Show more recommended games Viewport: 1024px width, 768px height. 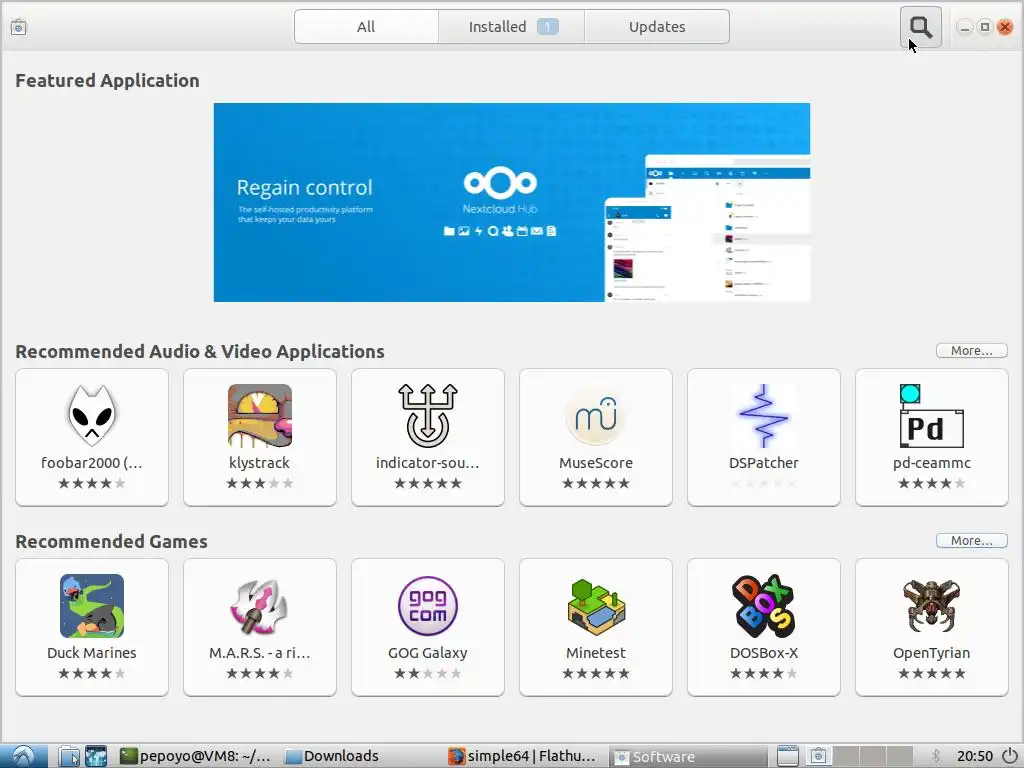(x=971, y=541)
